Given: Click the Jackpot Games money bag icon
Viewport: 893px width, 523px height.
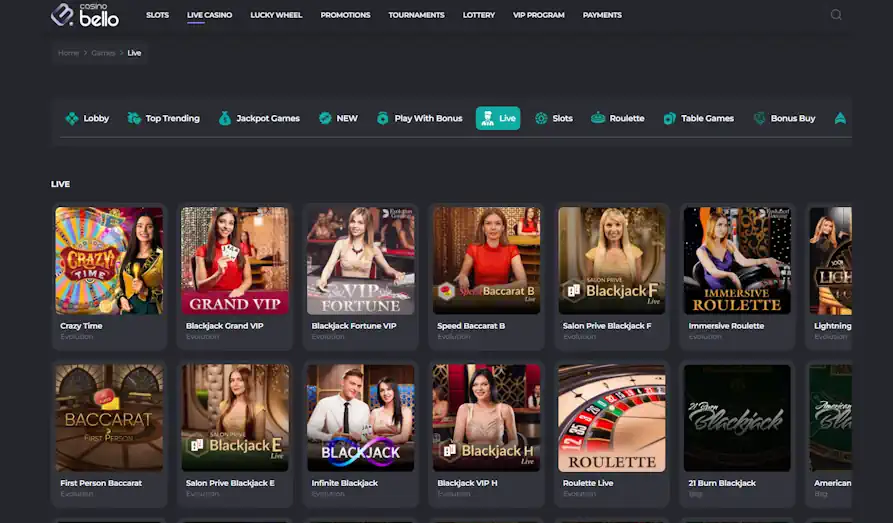Looking at the screenshot, I should [225, 119].
